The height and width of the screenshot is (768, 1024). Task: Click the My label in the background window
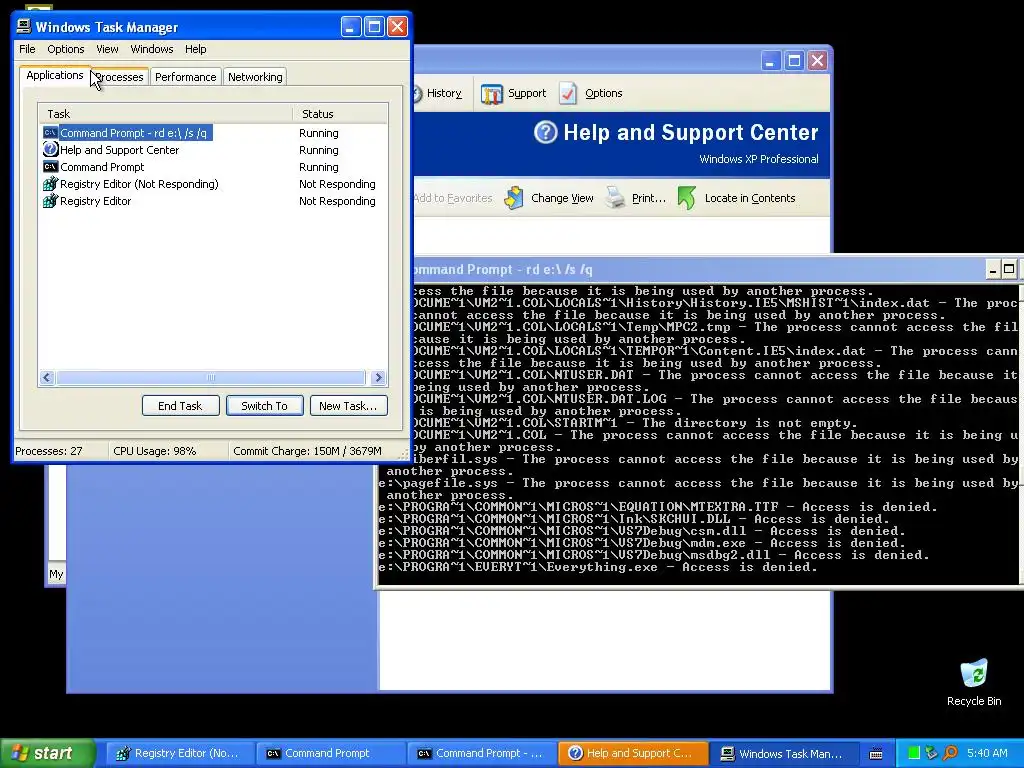[56, 574]
